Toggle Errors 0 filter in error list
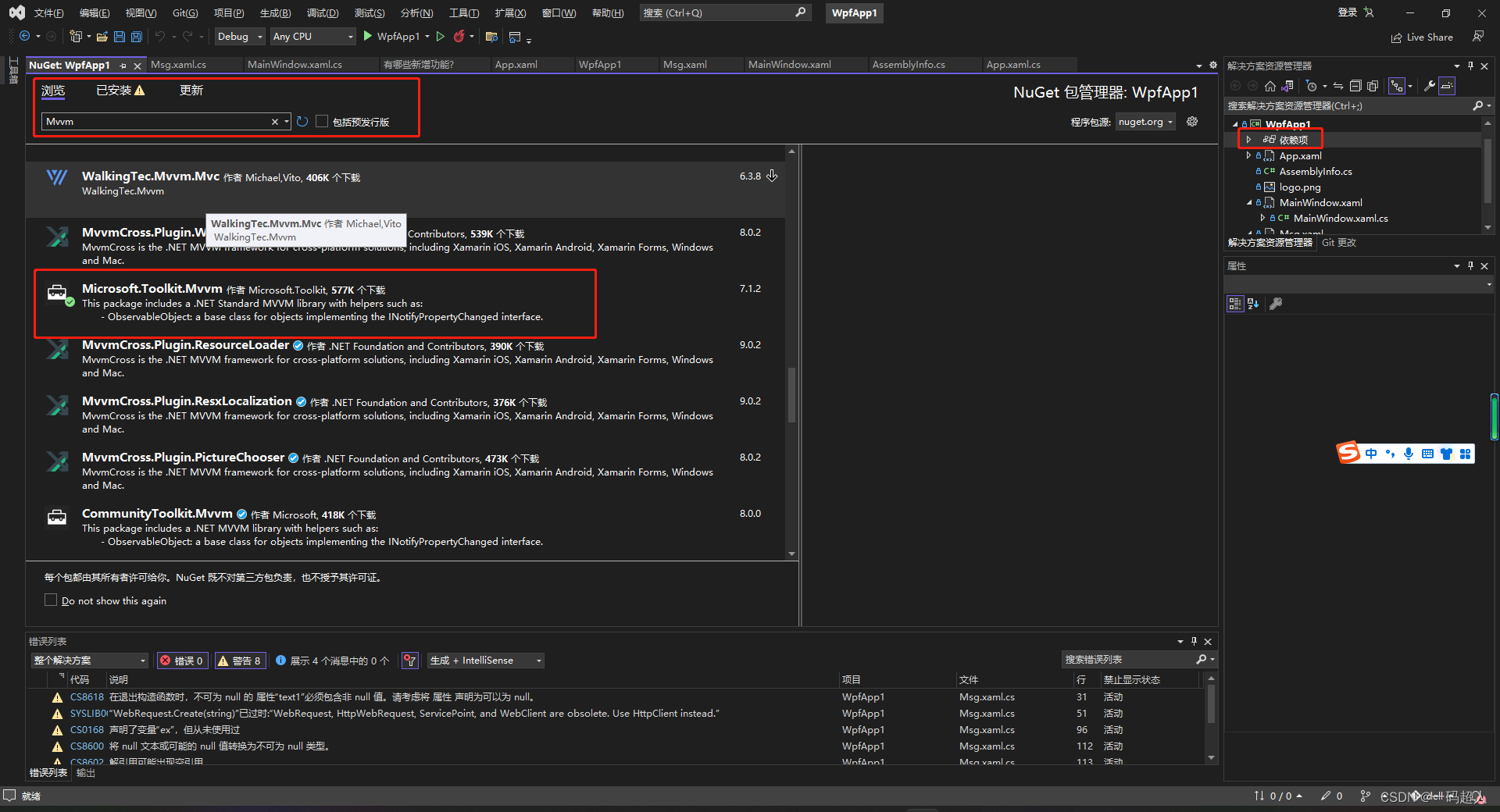The image size is (1500, 812). pos(182,661)
